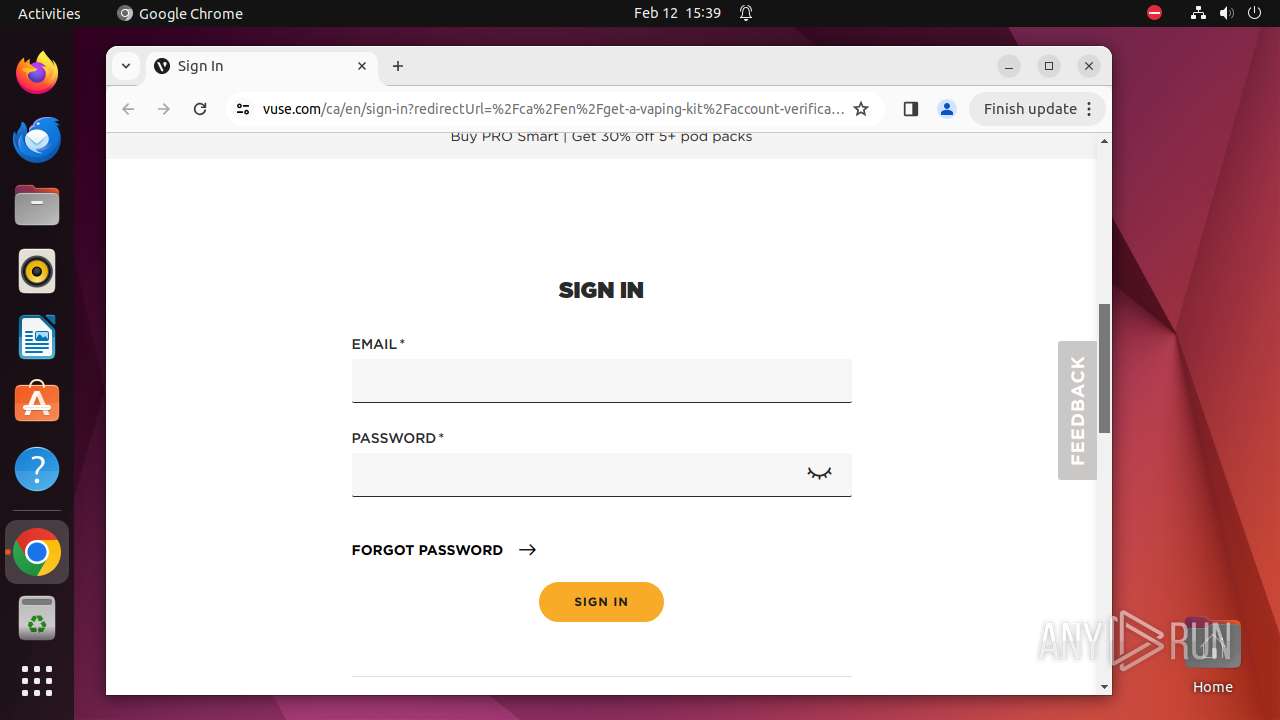Screen dimensions: 1280x720
Task: Open Activities overview
Action: click(49, 13)
